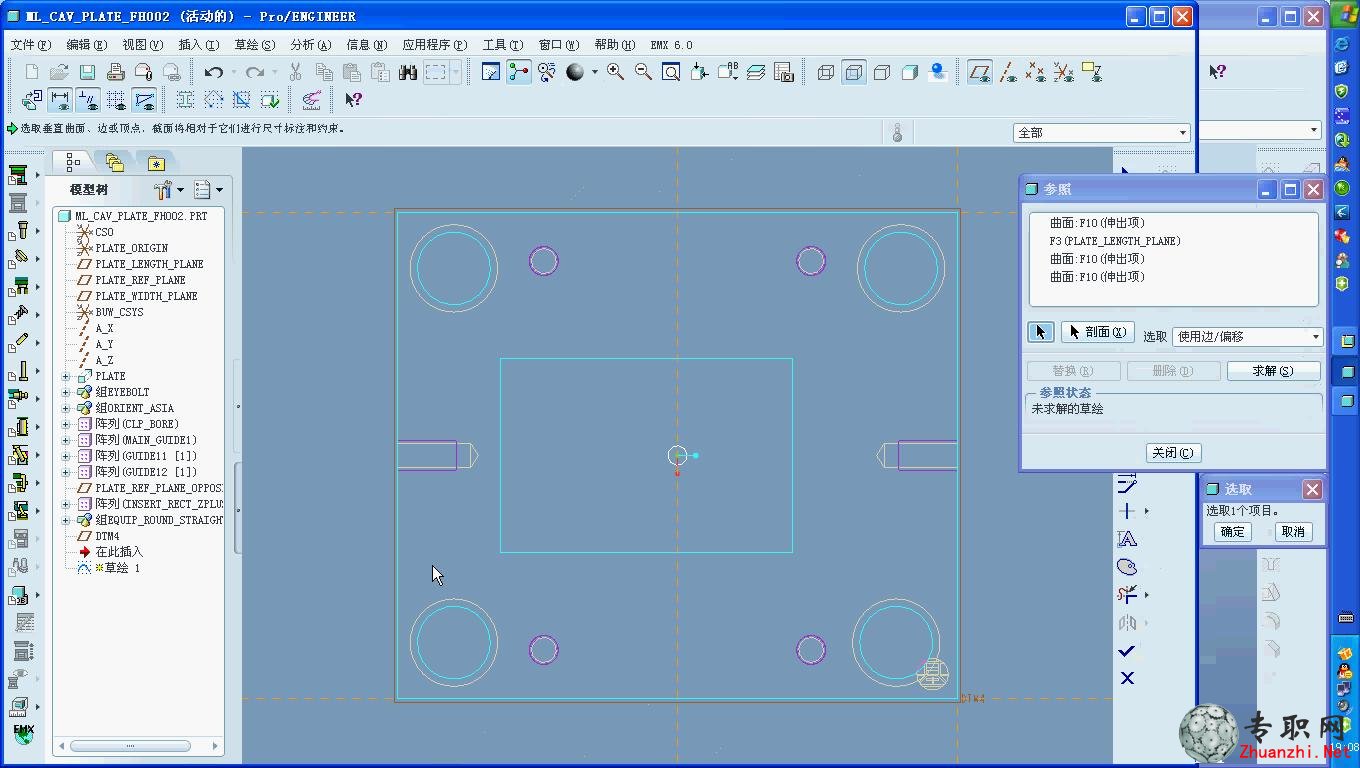
Task: Expand the 组EYEBOLT tree node
Action: tap(67, 392)
